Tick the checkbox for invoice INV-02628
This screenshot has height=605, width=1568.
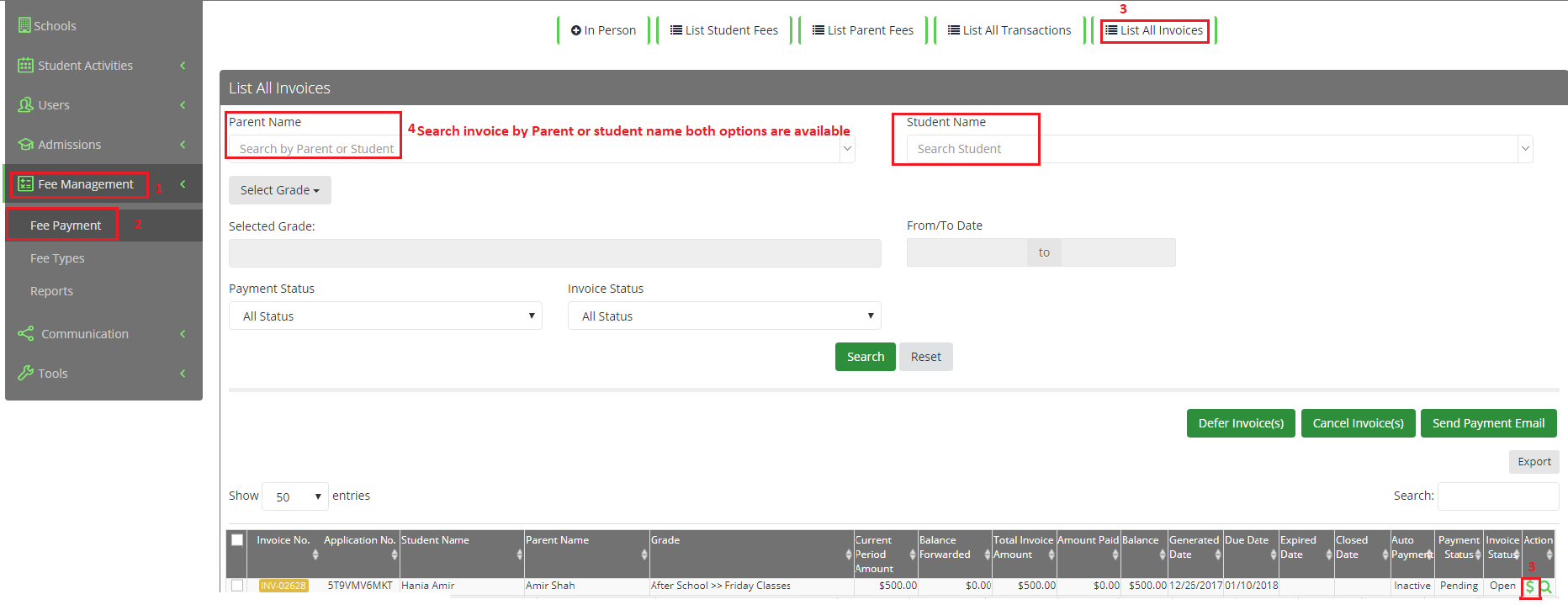237,586
